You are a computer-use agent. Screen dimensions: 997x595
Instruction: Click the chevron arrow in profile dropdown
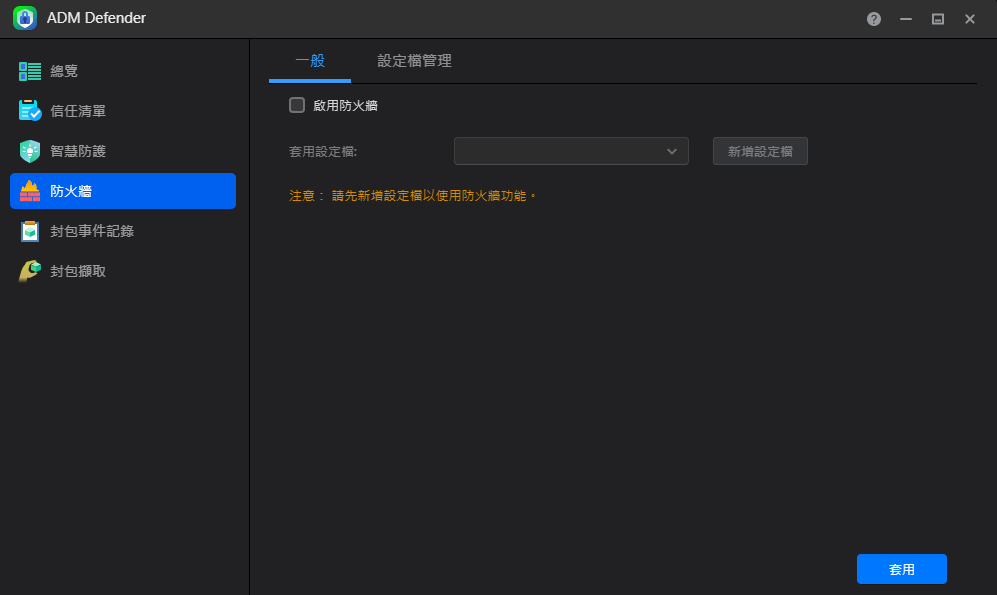click(x=672, y=151)
